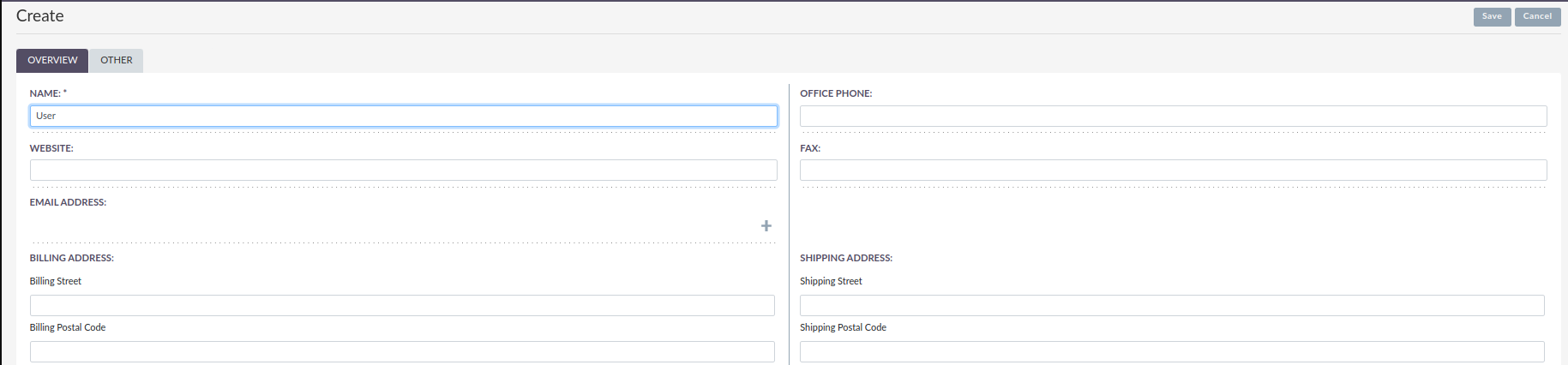The image size is (1568, 365).
Task: Click into the Website input field
Action: [403, 170]
